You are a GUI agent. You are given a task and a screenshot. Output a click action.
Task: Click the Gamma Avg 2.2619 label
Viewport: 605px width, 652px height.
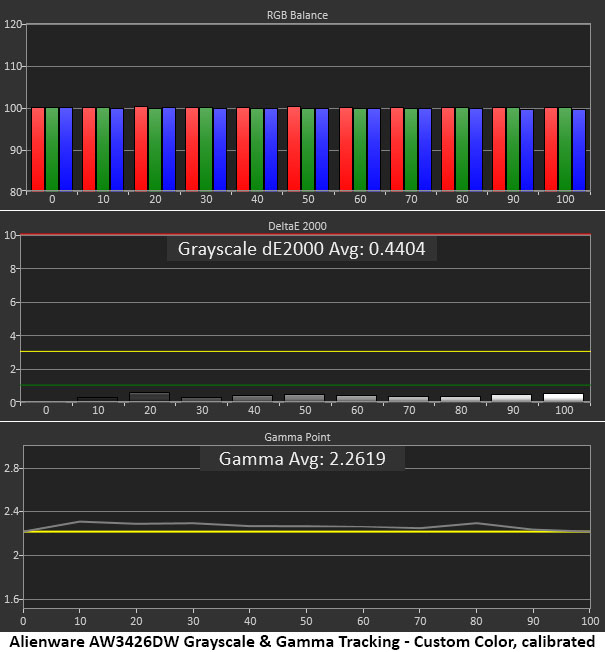click(302, 459)
